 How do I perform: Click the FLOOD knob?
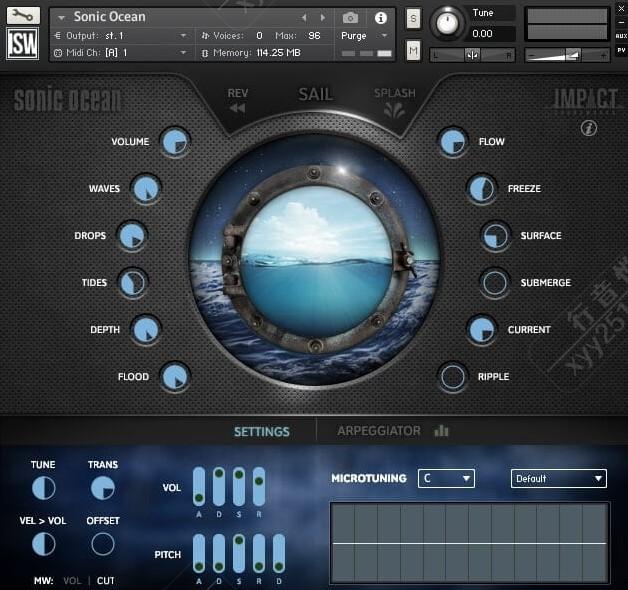(x=175, y=377)
